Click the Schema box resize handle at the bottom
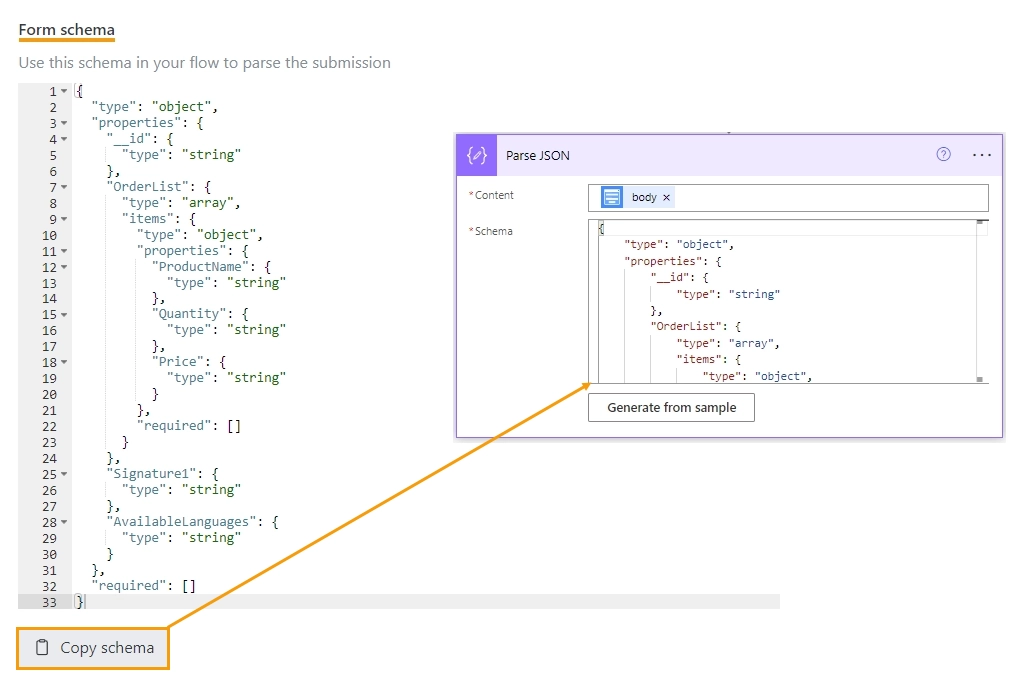Image resolution: width=1016 pixels, height=680 pixels. click(x=980, y=379)
